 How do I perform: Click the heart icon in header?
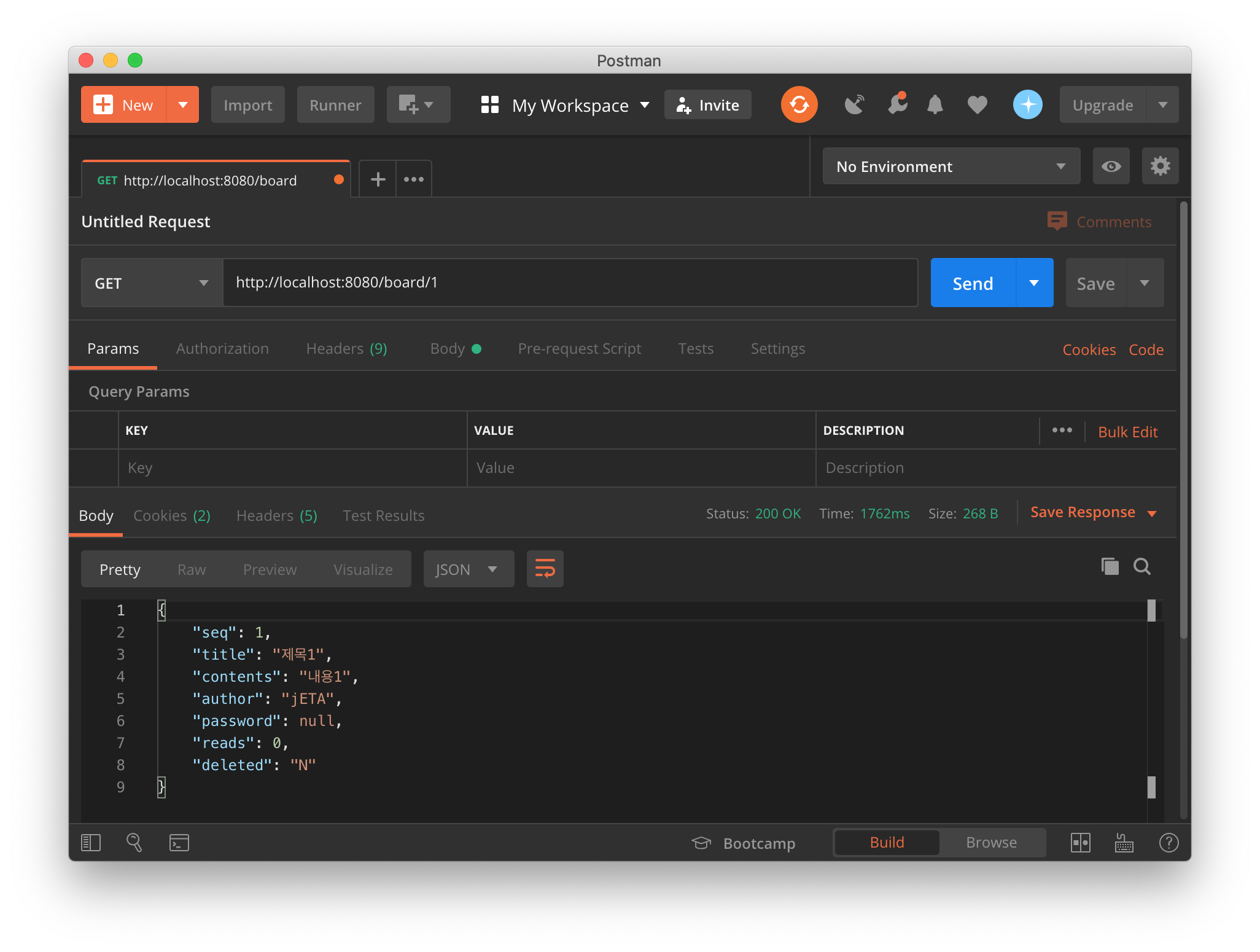click(x=977, y=105)
